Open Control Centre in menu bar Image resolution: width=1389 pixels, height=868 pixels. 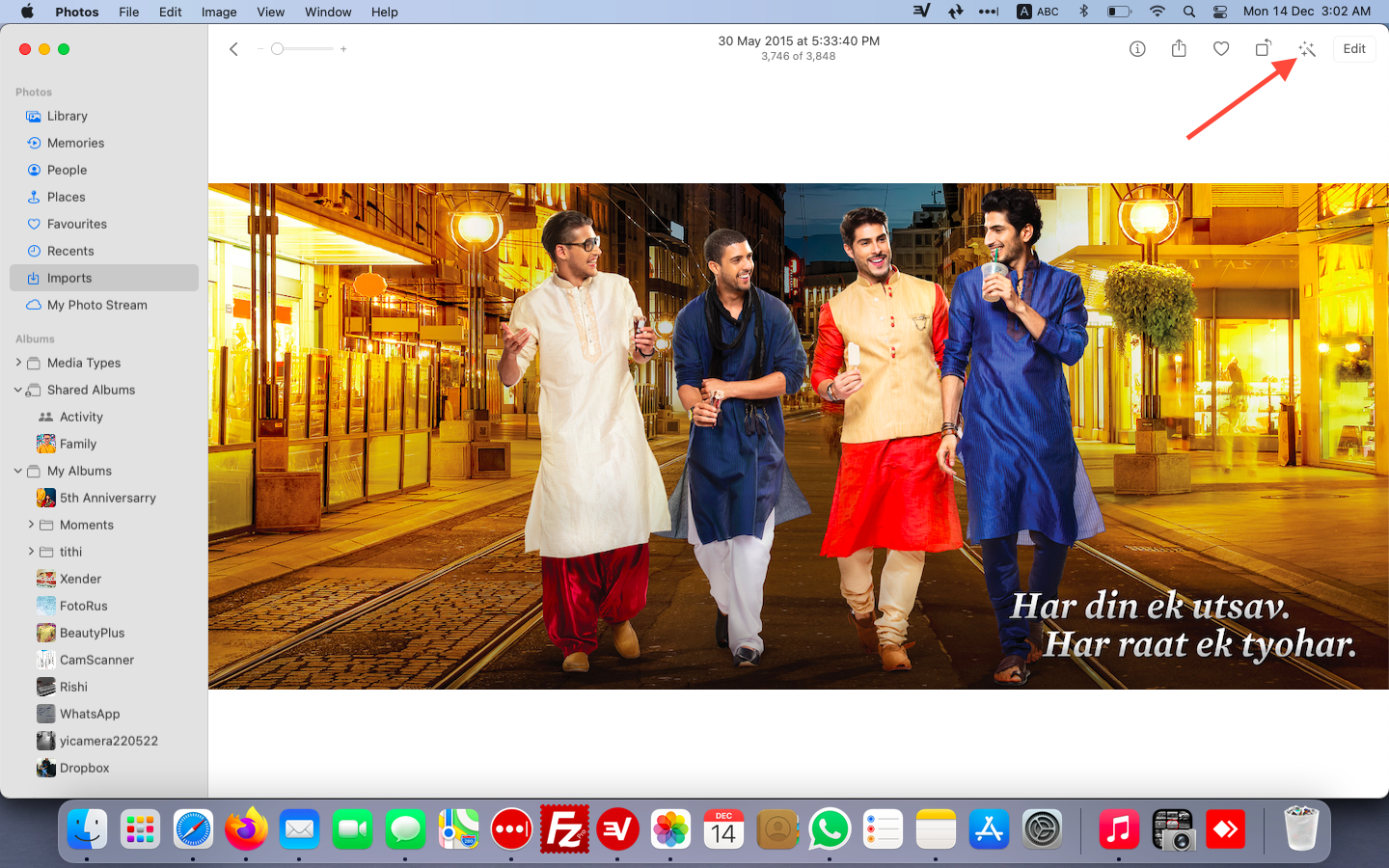click(x=1220, y=12)
